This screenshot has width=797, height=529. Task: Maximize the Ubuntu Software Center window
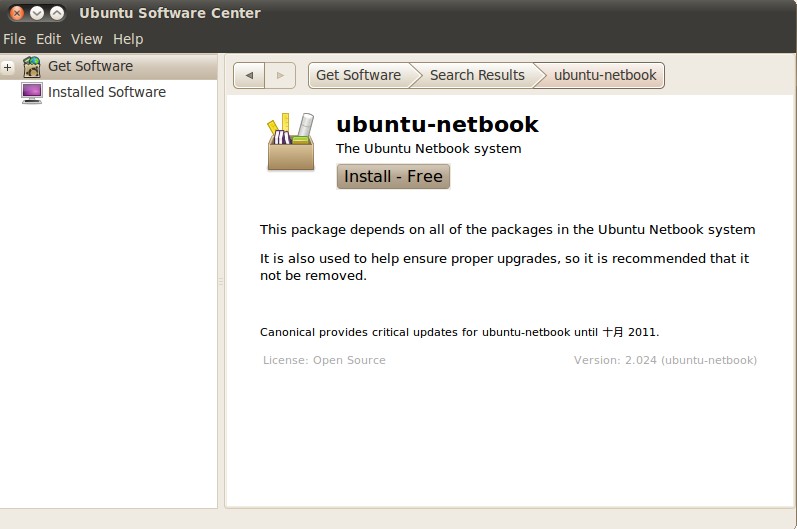pos(57,13)
